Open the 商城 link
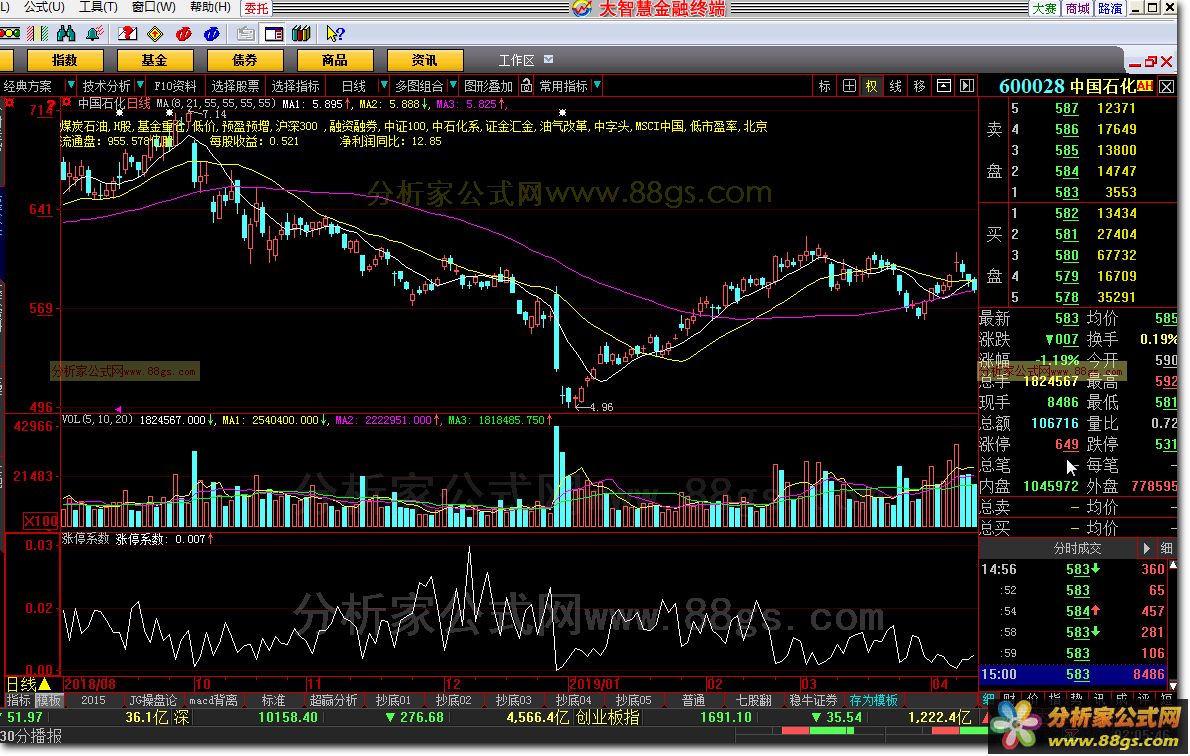The width and height of the screenshot is (1190, 756). pos(1078,8)
